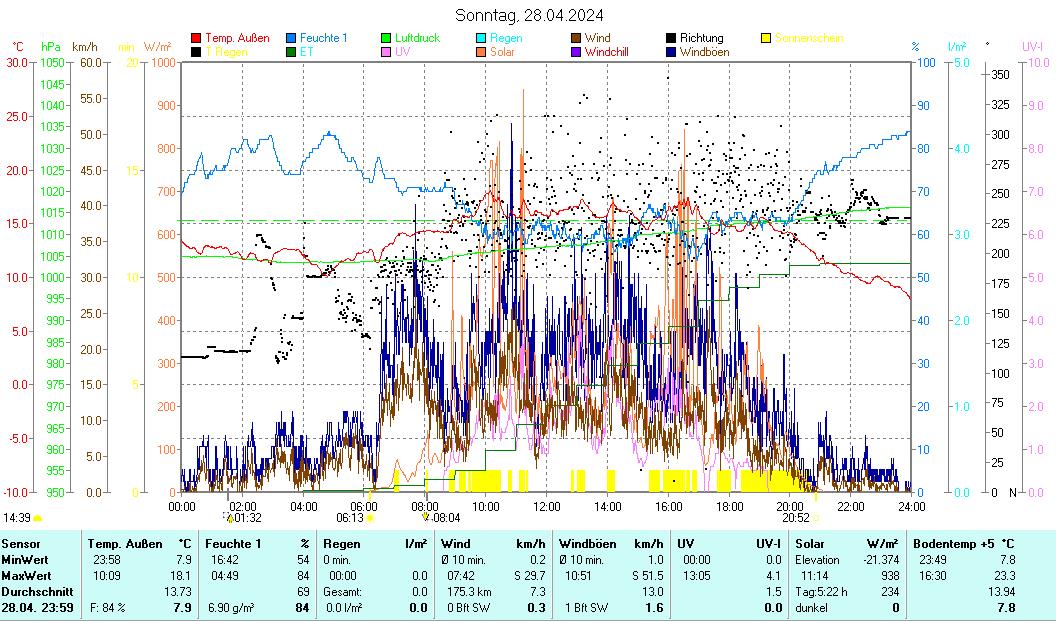Click the hPa axis unit label
Screen dimensions: 1056x622
(x=51, y=46)
